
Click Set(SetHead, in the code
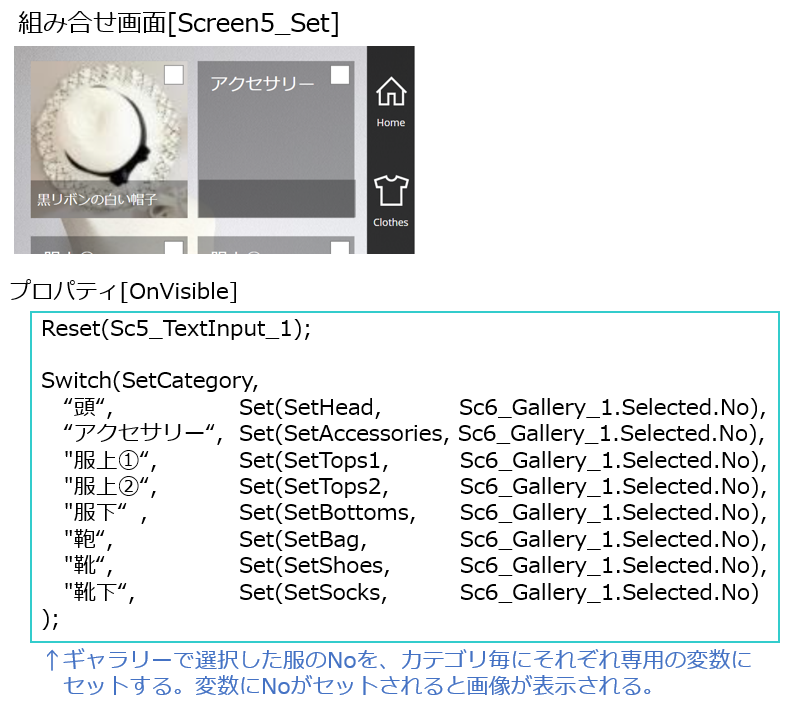tap(310, 407)
